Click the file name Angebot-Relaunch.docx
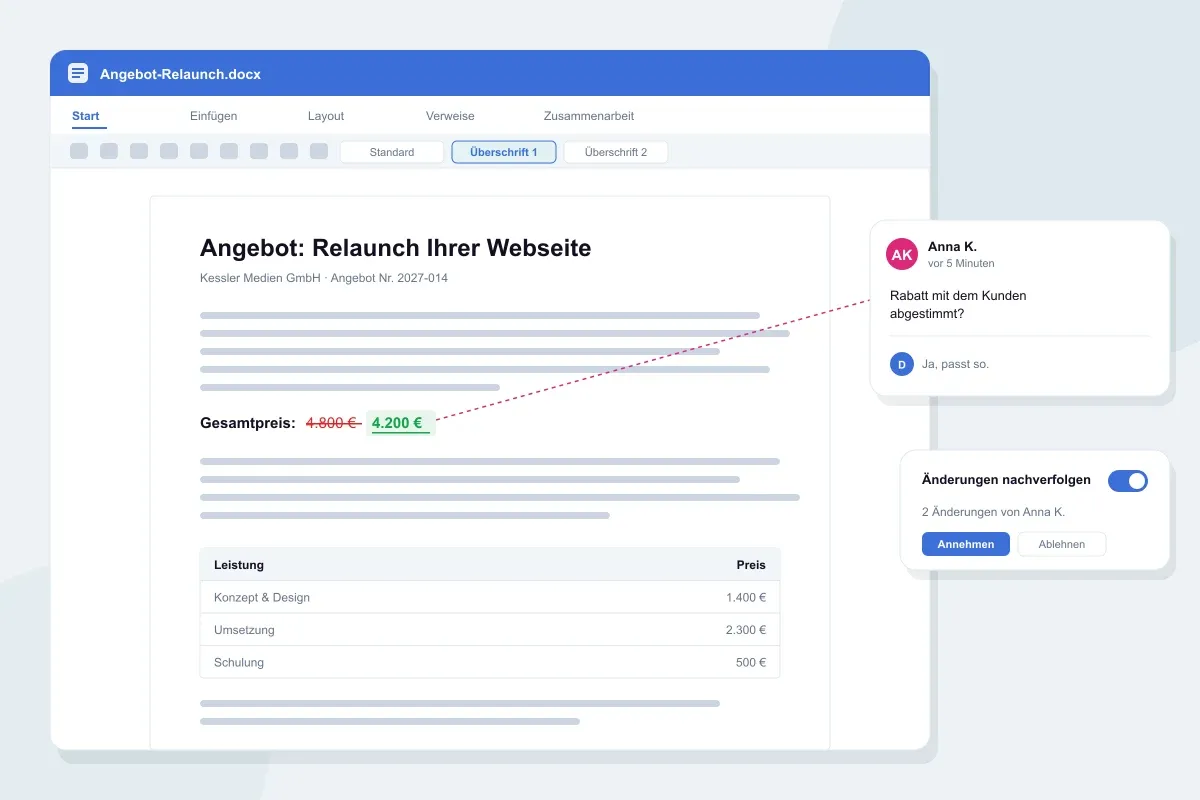Image resolution: width=1200 pixels, height=800 pixels. coord(180,74)
